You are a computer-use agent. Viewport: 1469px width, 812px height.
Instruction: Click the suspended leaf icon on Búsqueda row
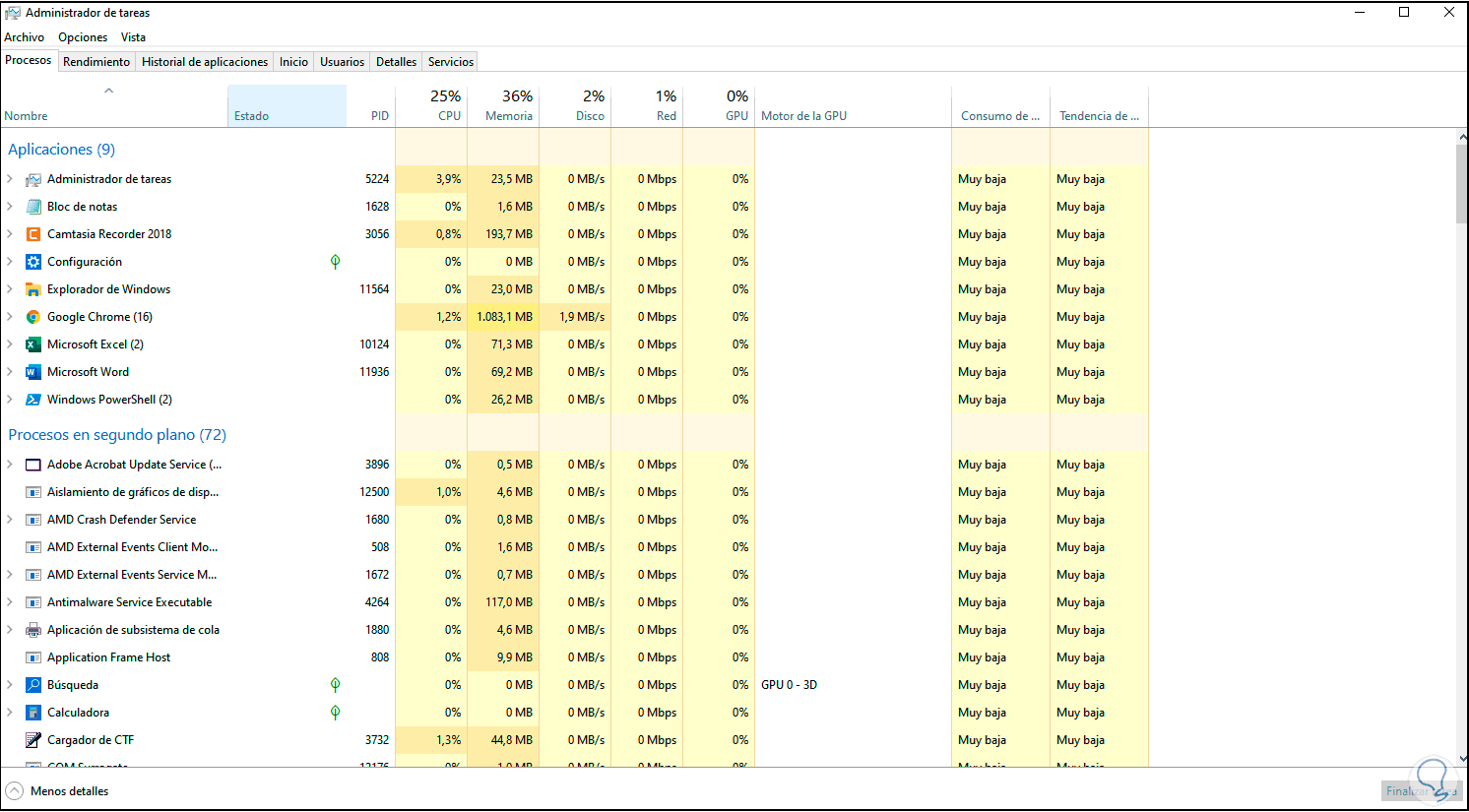point(336,685)
